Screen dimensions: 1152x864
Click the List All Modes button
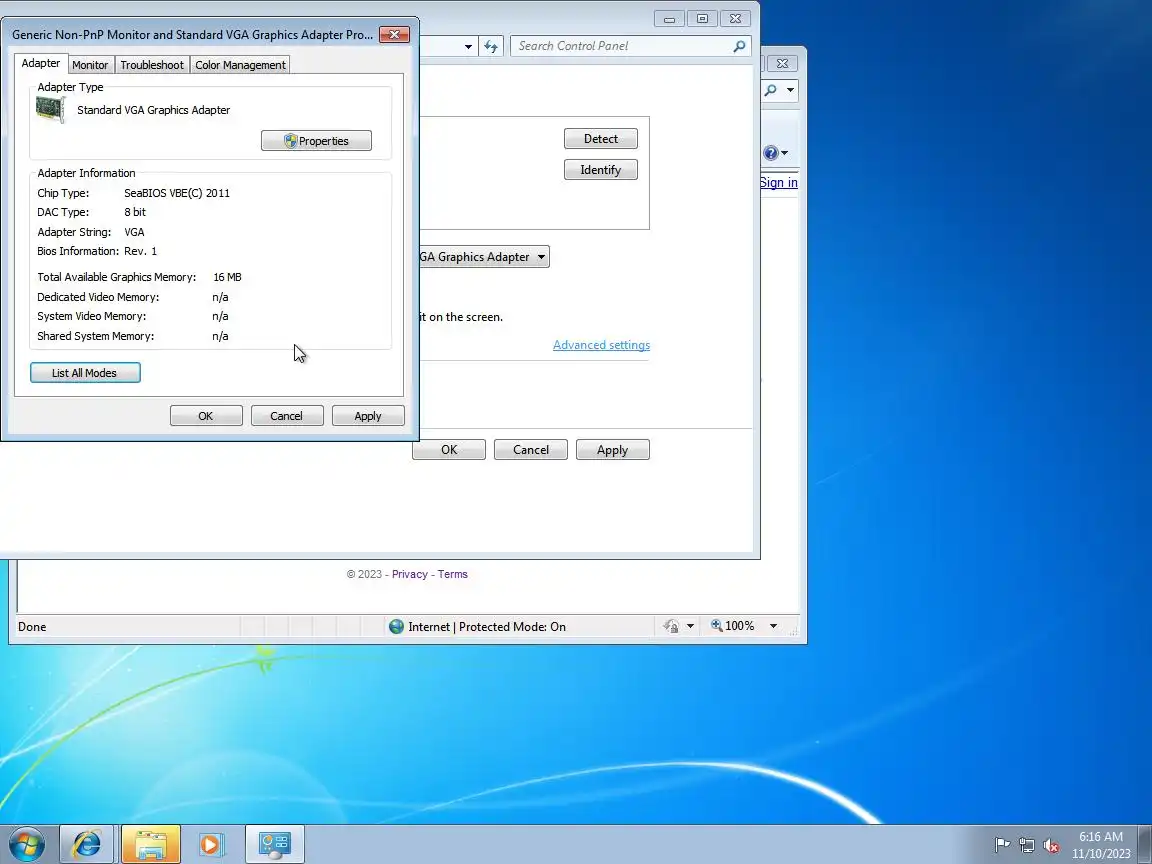[x=85, y=372]
